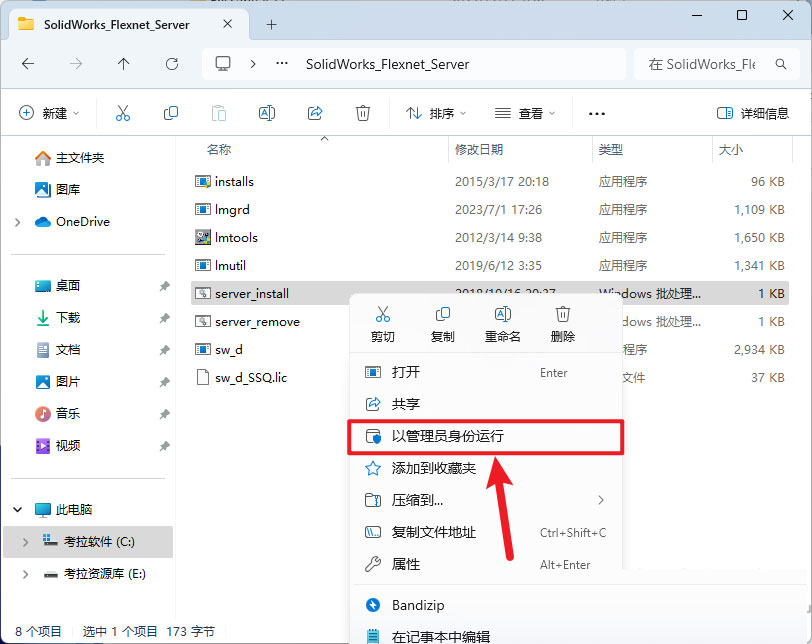Viewport: 812px width, 644px height.
Task: Open 压缩到 submenu
Action: 417,500
